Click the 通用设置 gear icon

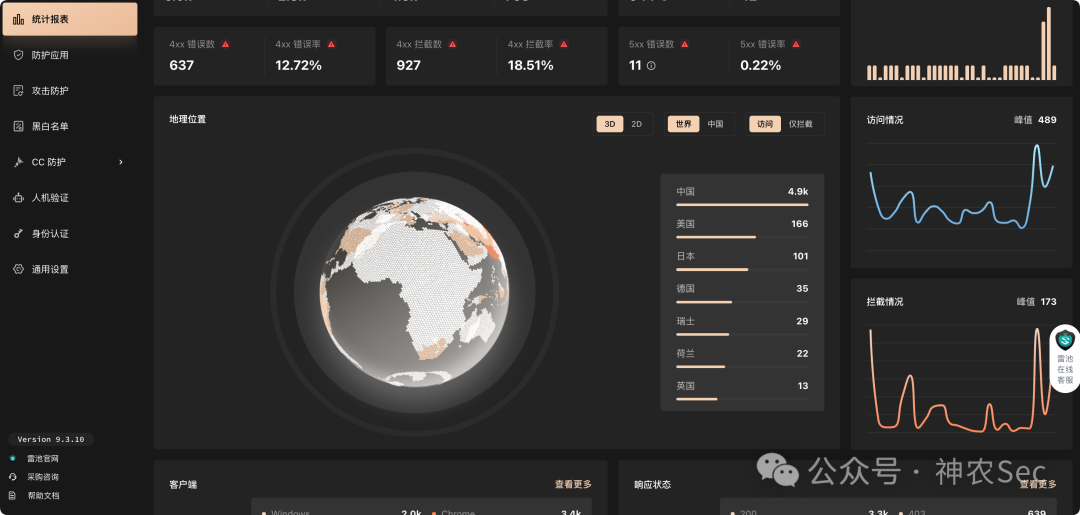click(19, 269)
